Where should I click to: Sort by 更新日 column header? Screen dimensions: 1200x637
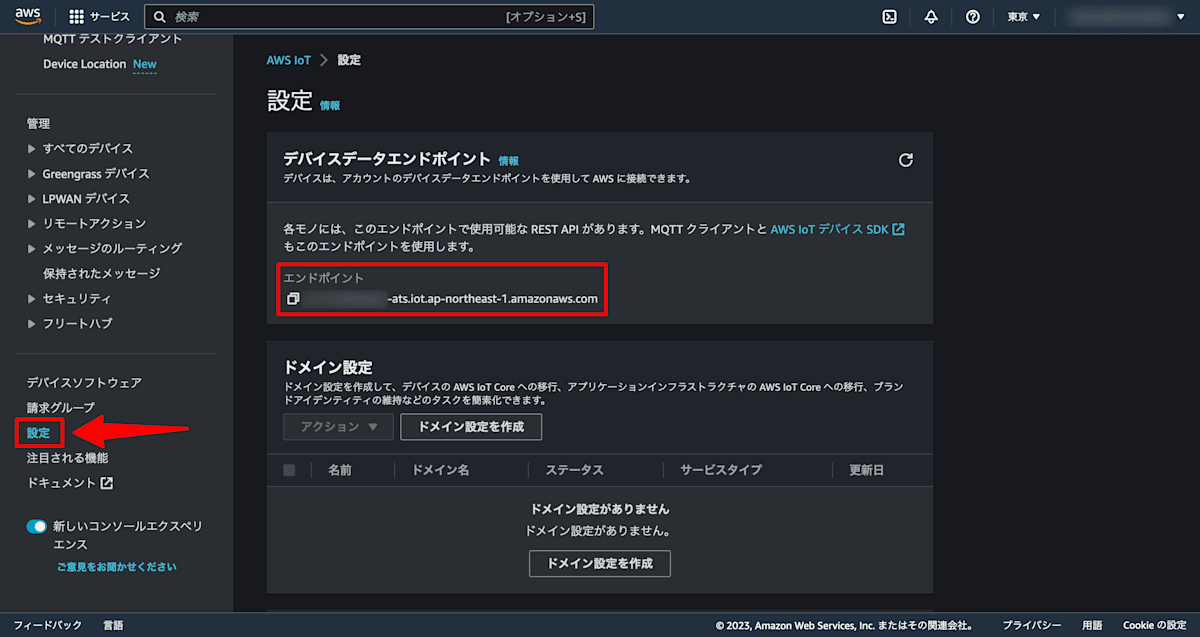coord(866,470)
